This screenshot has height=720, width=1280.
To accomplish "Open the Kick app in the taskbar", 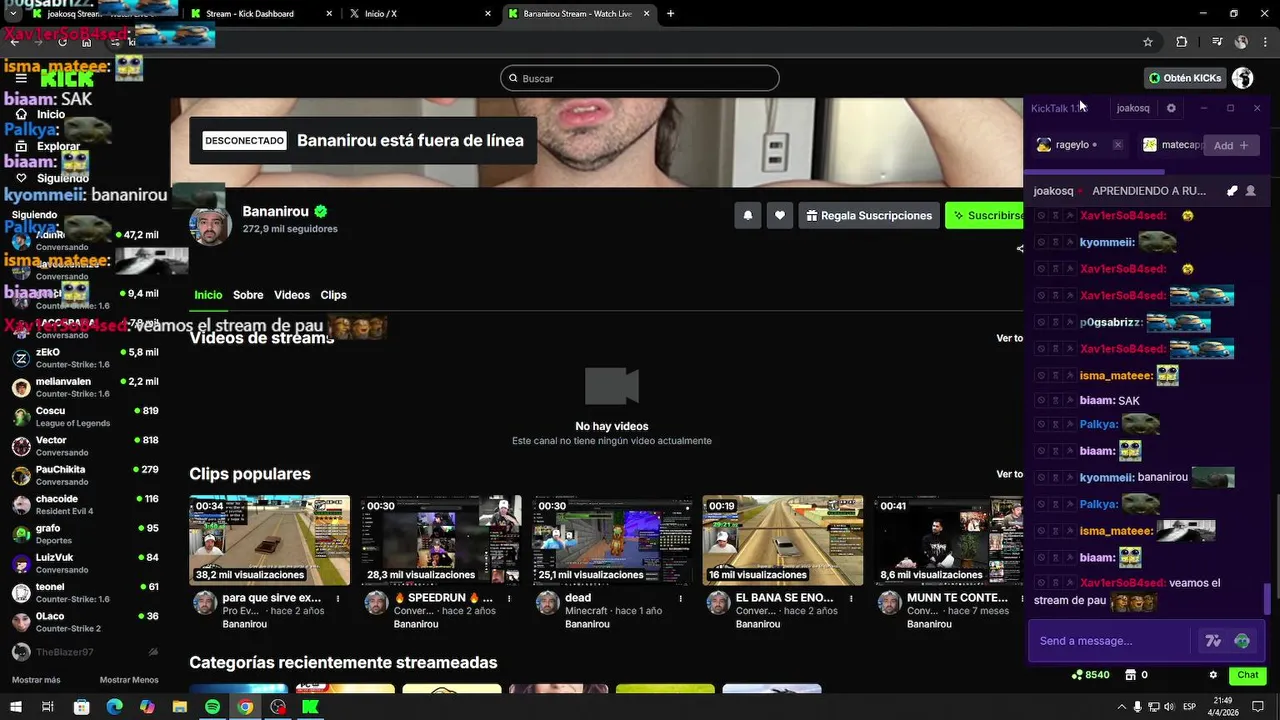I will [311, 707].
